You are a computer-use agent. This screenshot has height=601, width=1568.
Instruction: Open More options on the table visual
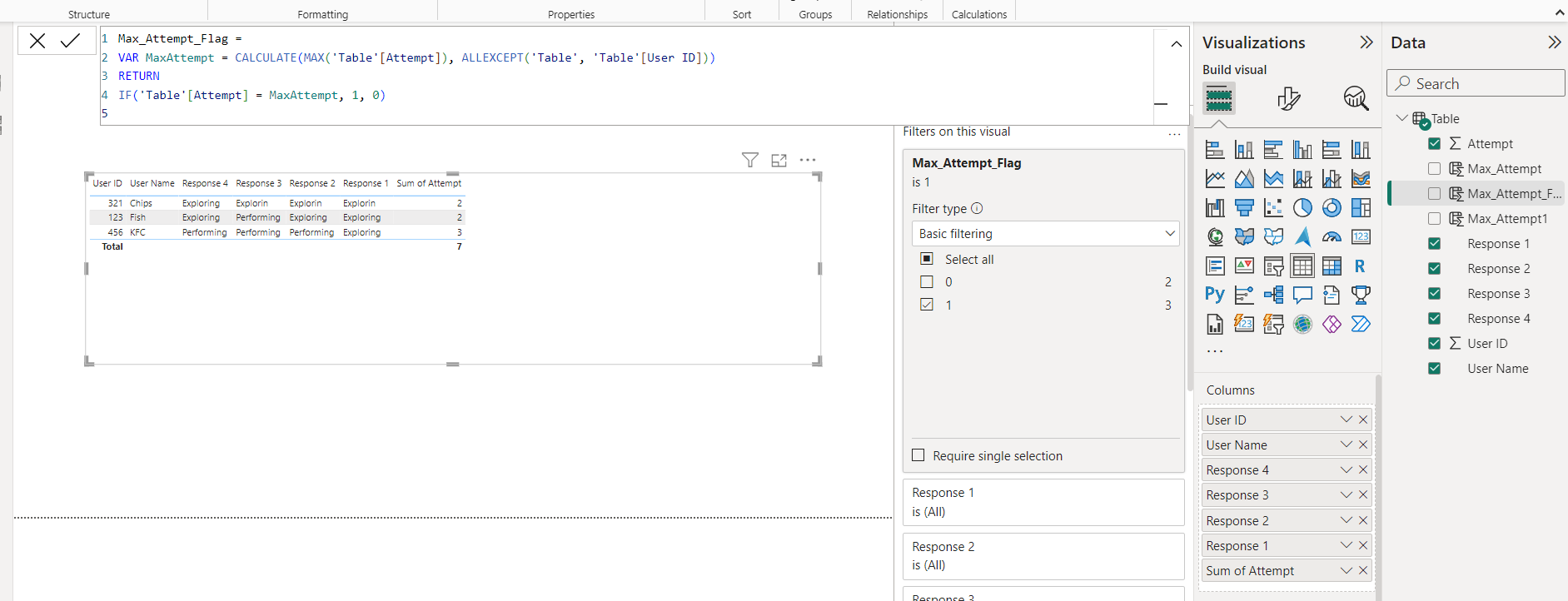(x=808, y=160)
